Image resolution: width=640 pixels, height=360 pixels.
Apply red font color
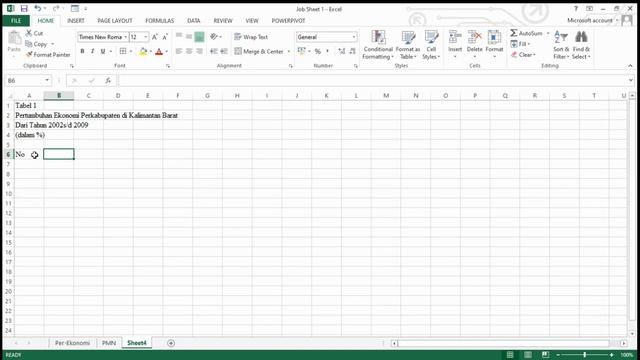(159, 51)
